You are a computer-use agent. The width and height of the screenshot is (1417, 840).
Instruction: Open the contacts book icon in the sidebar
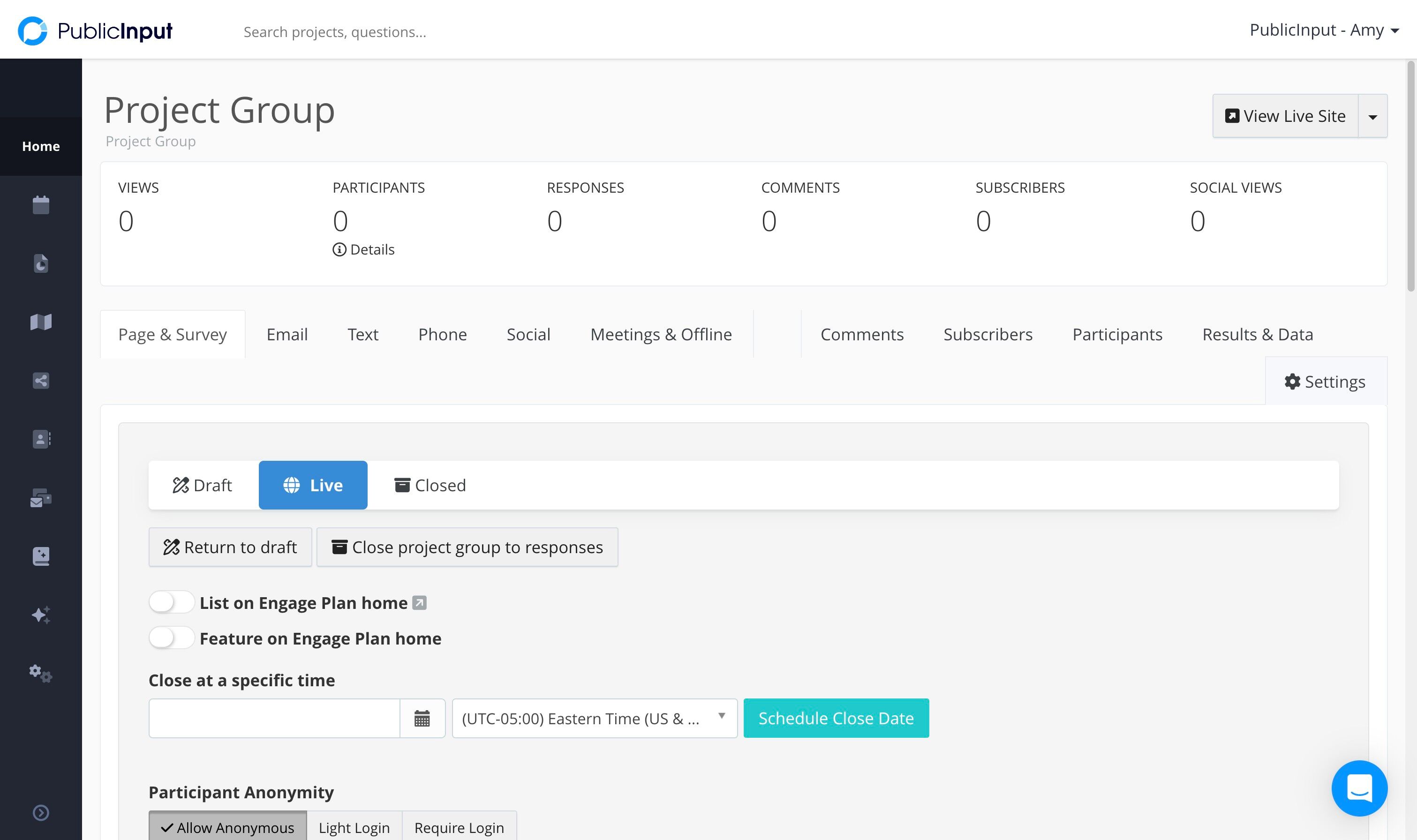[x=41, y=439]
